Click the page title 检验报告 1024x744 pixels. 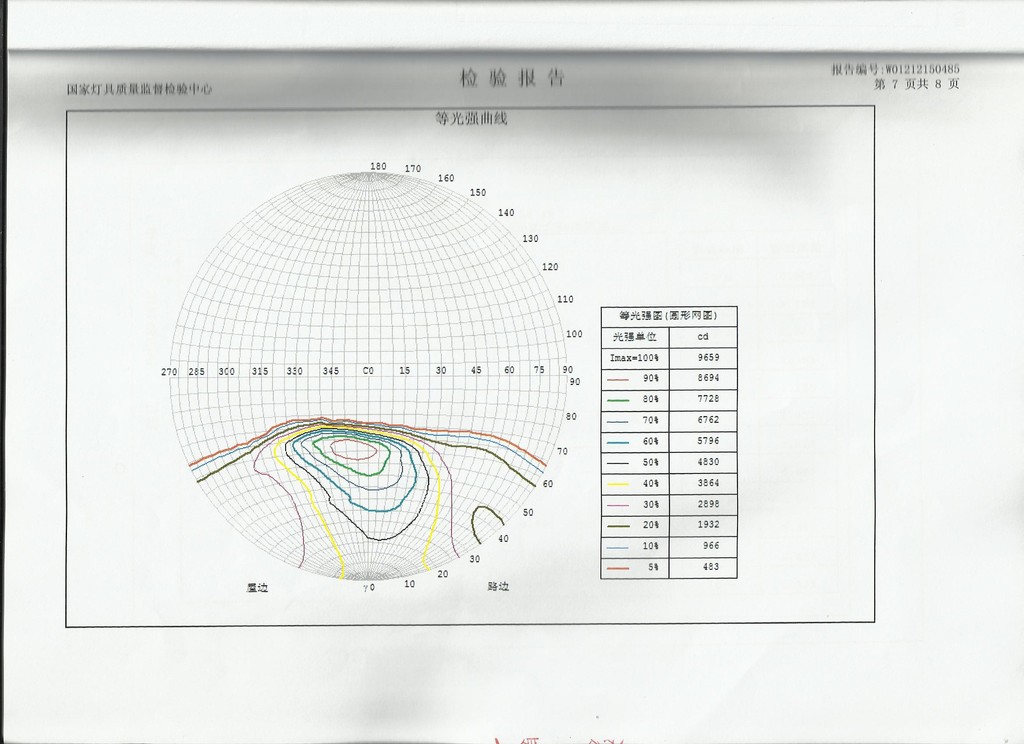pyautogui.click(x=512, y=78)
